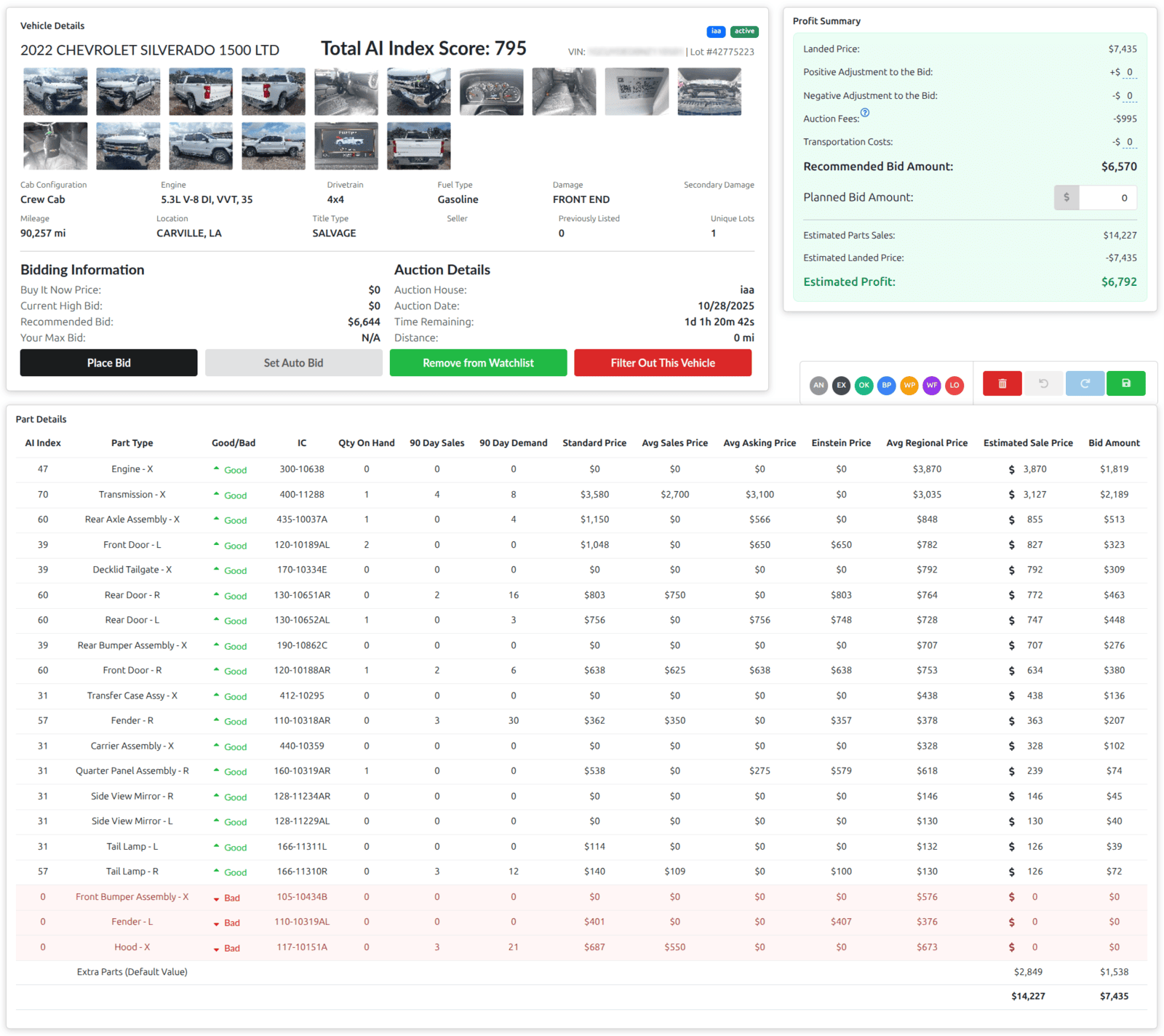This screenshot has height=1036, width=1164.
Task: Toggle Good/Bad status for Engine - X
Action: tap(231, 470)
